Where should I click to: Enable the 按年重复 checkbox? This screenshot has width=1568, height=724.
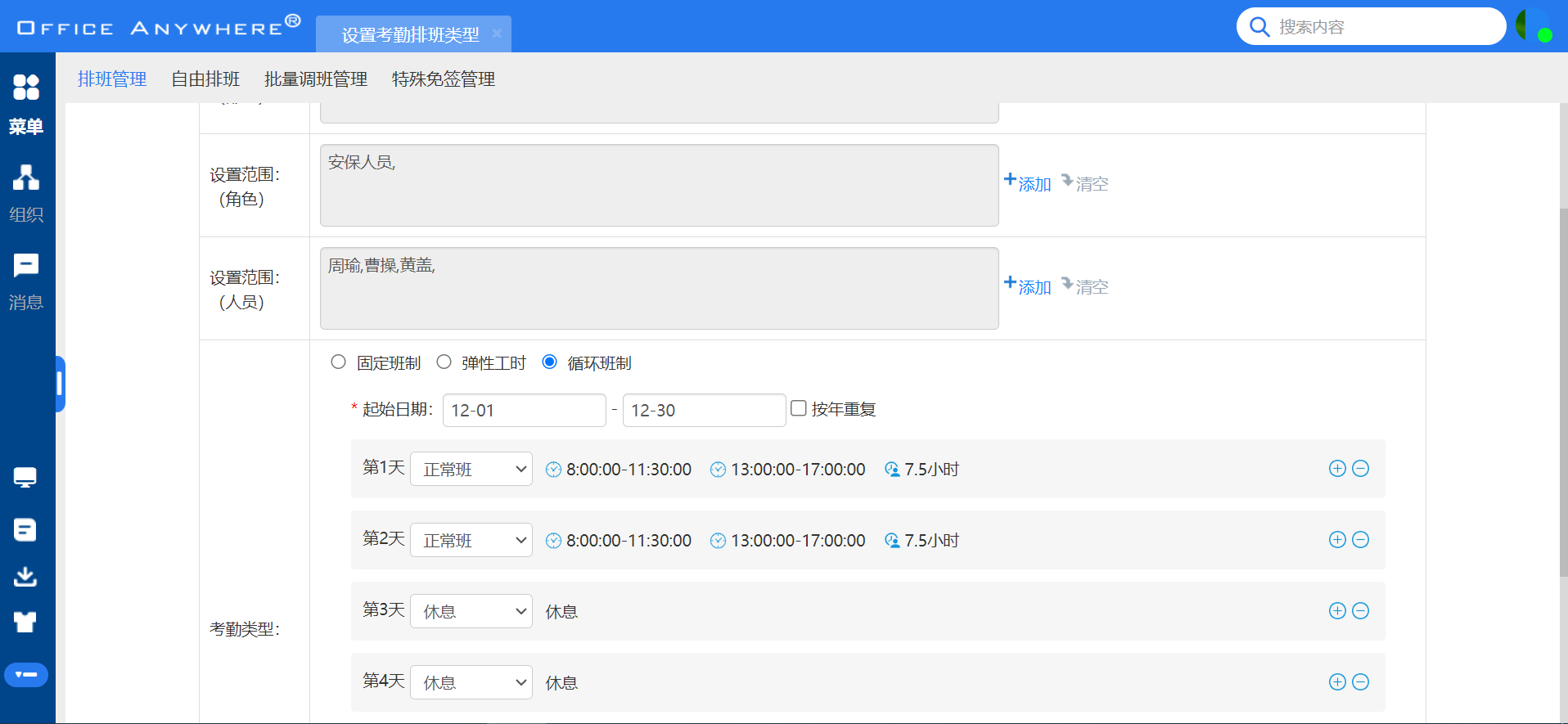[x=799, y=408]
